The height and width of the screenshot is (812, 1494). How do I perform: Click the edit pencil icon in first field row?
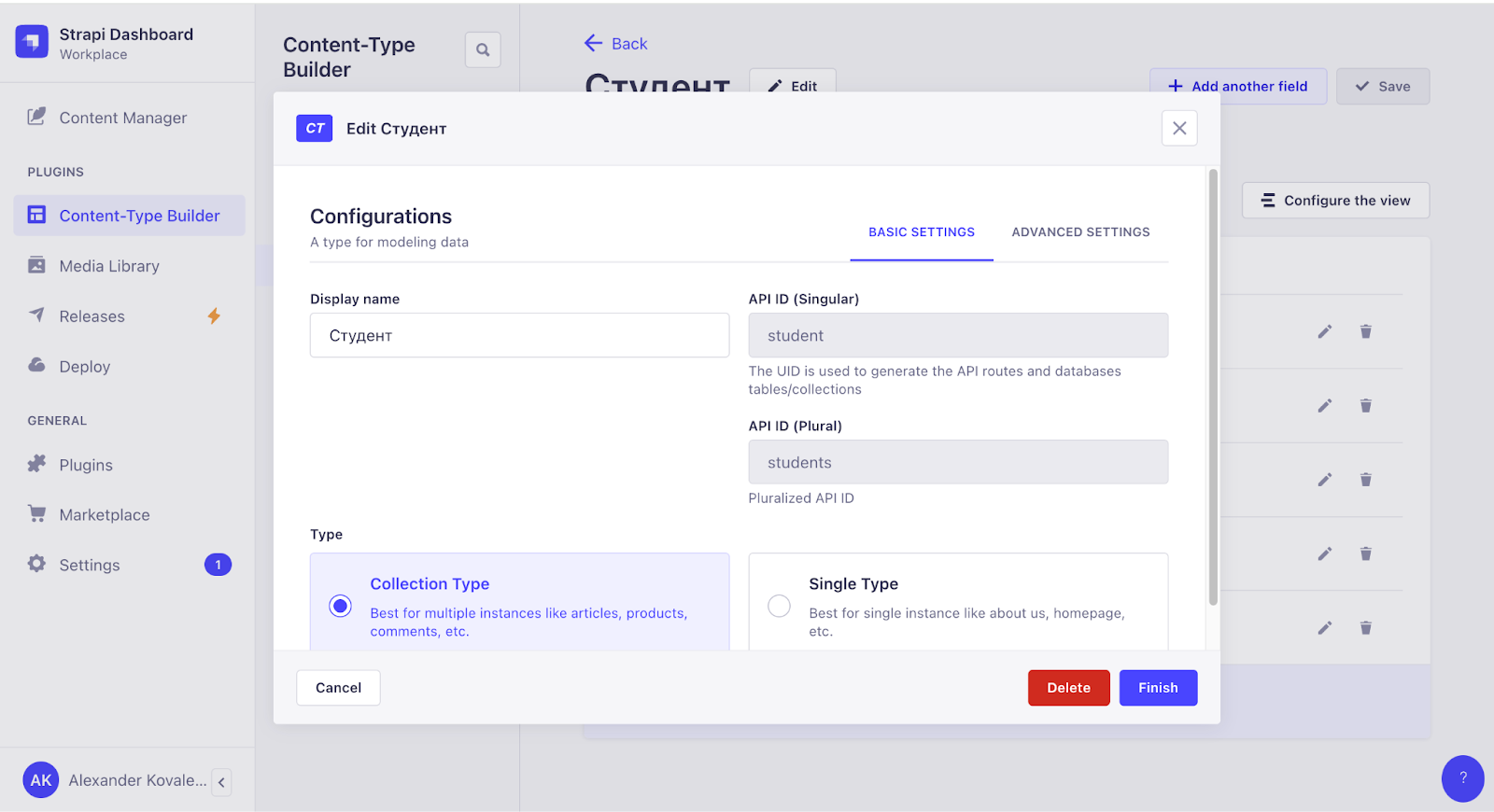(1324, 331)
